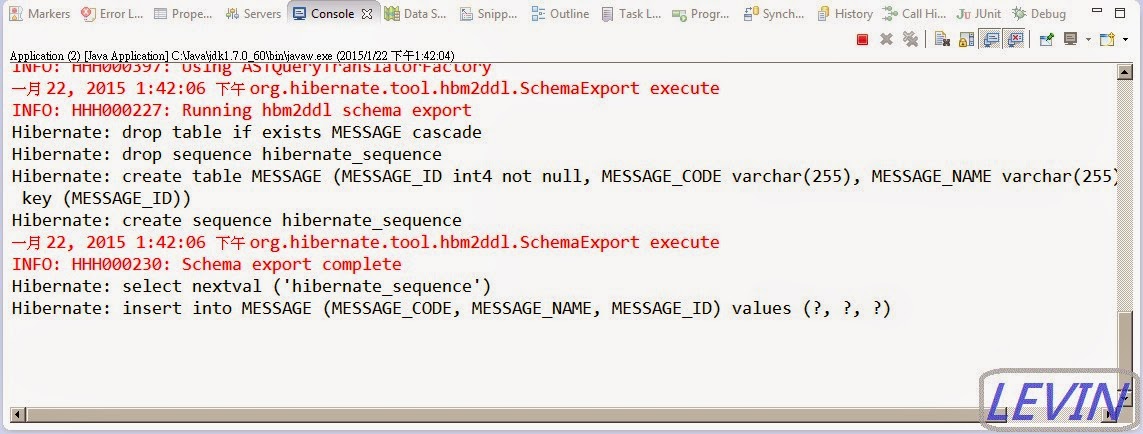Click Remove Launch gray X icon

point(886,40)
